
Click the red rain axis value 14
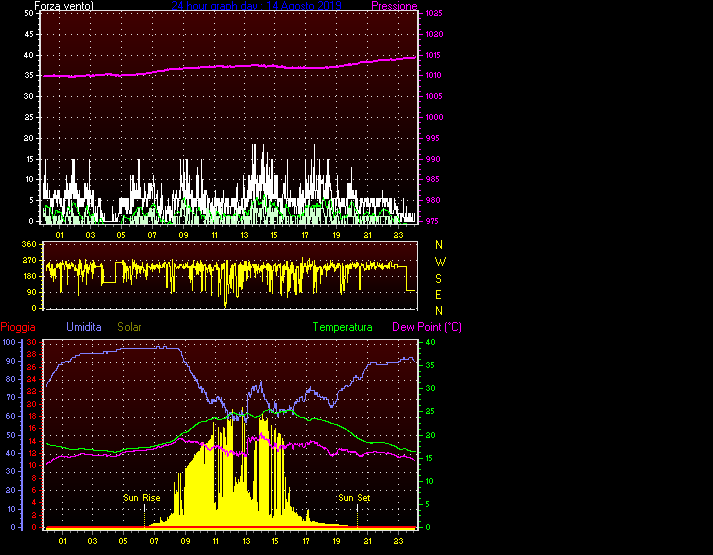point(31,441)
